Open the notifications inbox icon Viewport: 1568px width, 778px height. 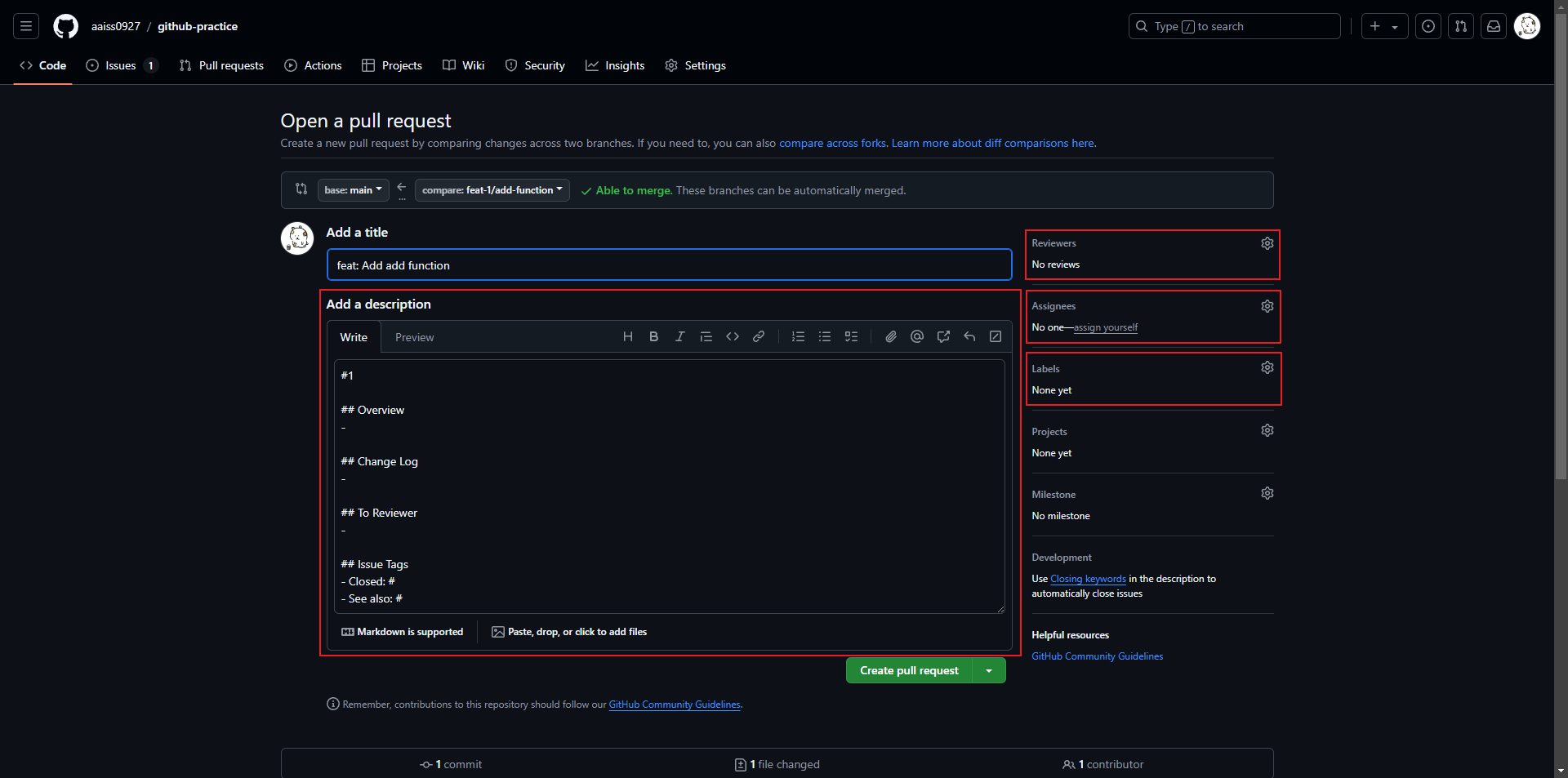(x=1494, y=26)
